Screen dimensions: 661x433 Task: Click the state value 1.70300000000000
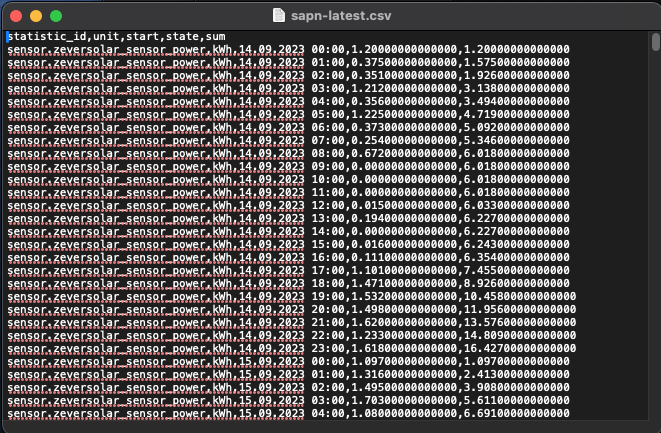coord(404,401)
